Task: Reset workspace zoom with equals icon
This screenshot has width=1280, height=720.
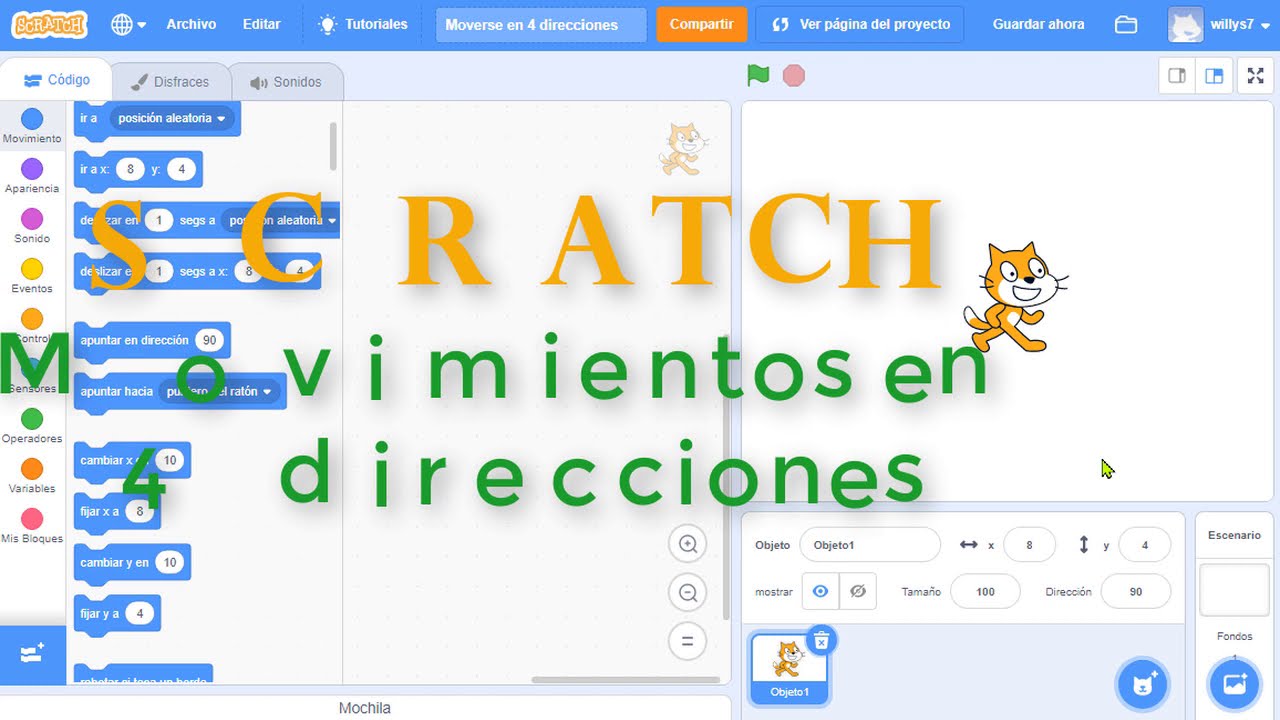Action: pyautogui.click(x=687, y=641)
